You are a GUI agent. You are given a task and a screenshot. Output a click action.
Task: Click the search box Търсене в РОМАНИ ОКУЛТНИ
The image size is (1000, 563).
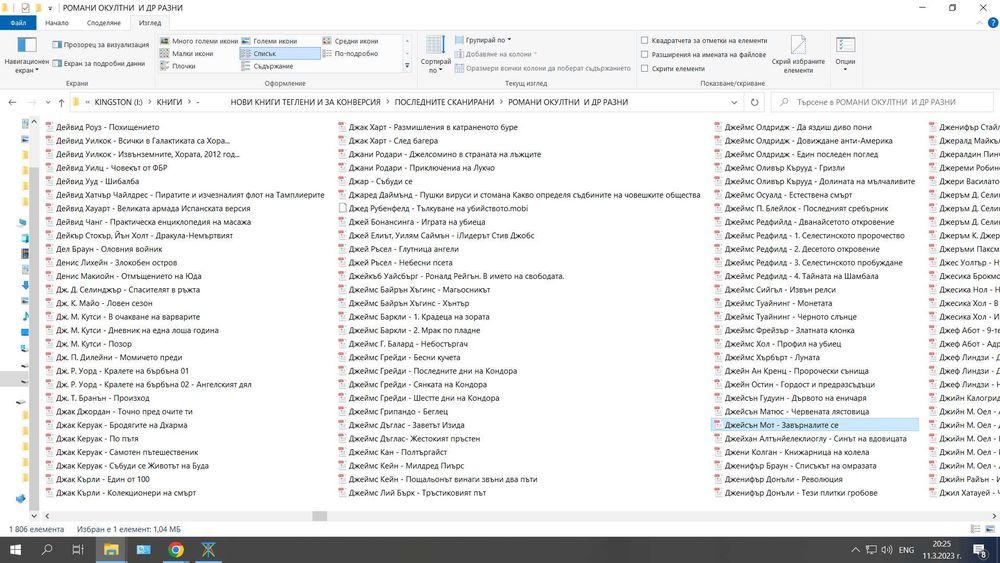pos(882,102)
